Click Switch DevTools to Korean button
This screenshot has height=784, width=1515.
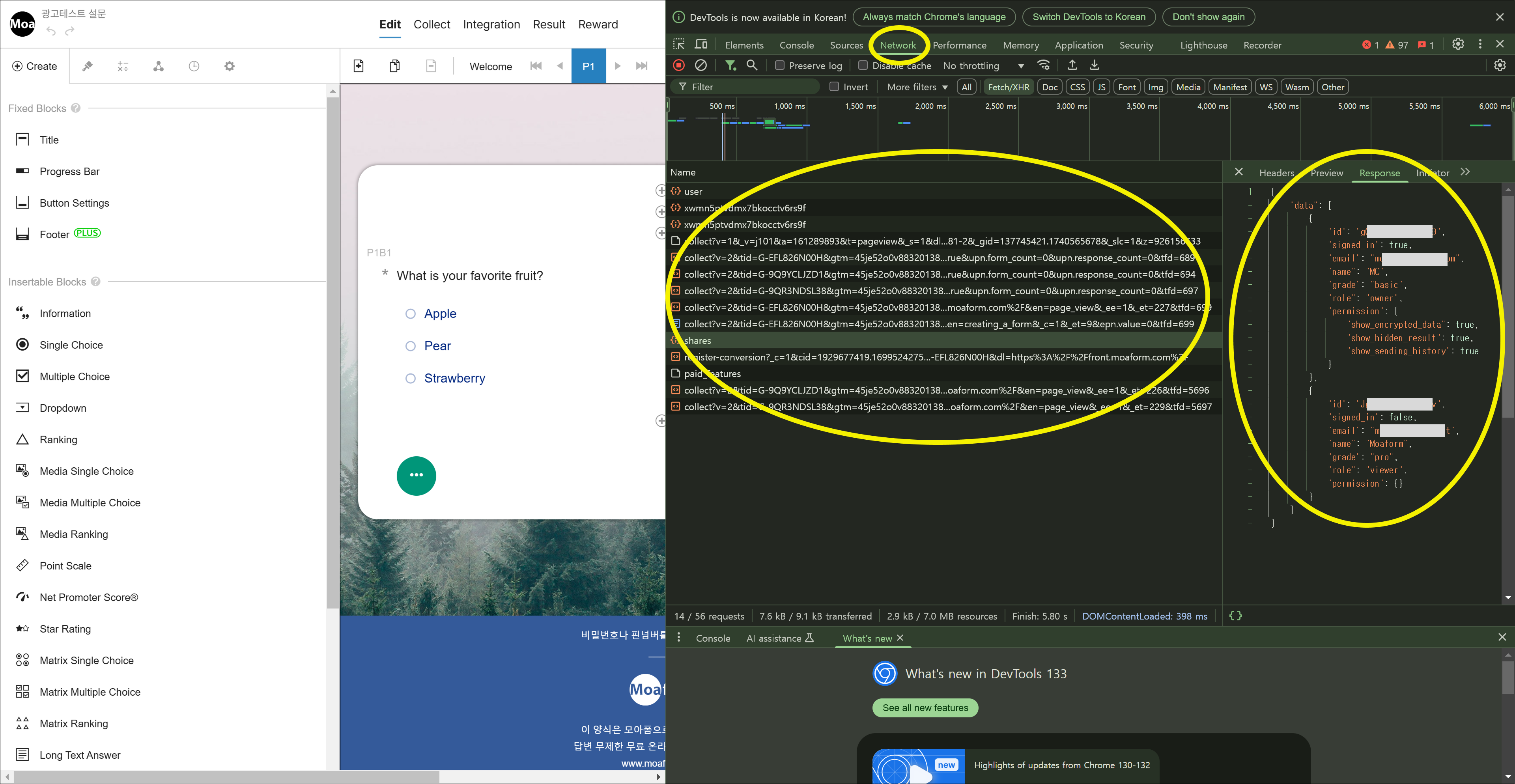(1089, 17)
